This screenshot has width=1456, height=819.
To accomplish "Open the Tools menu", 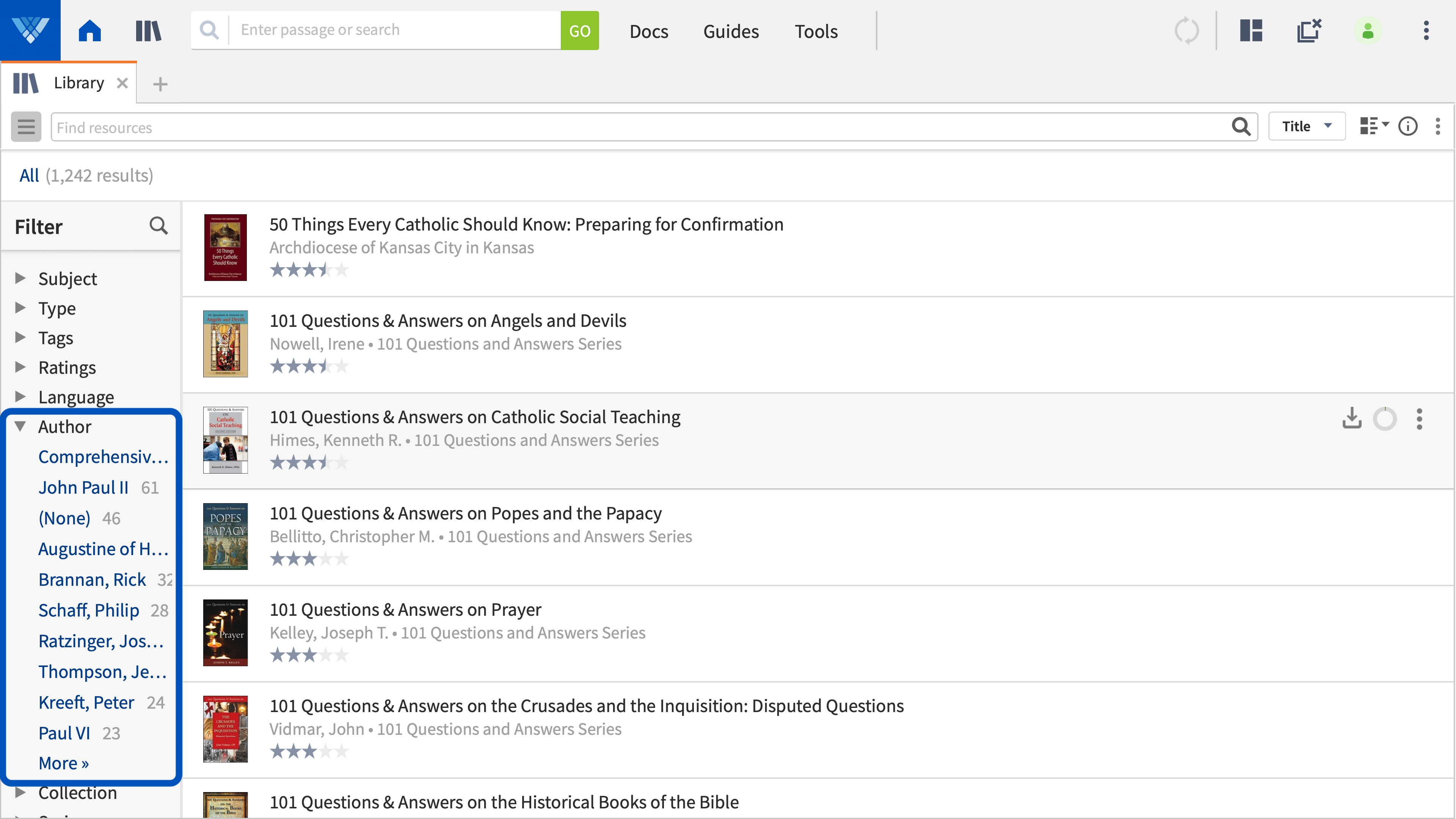I will [816, 31].
